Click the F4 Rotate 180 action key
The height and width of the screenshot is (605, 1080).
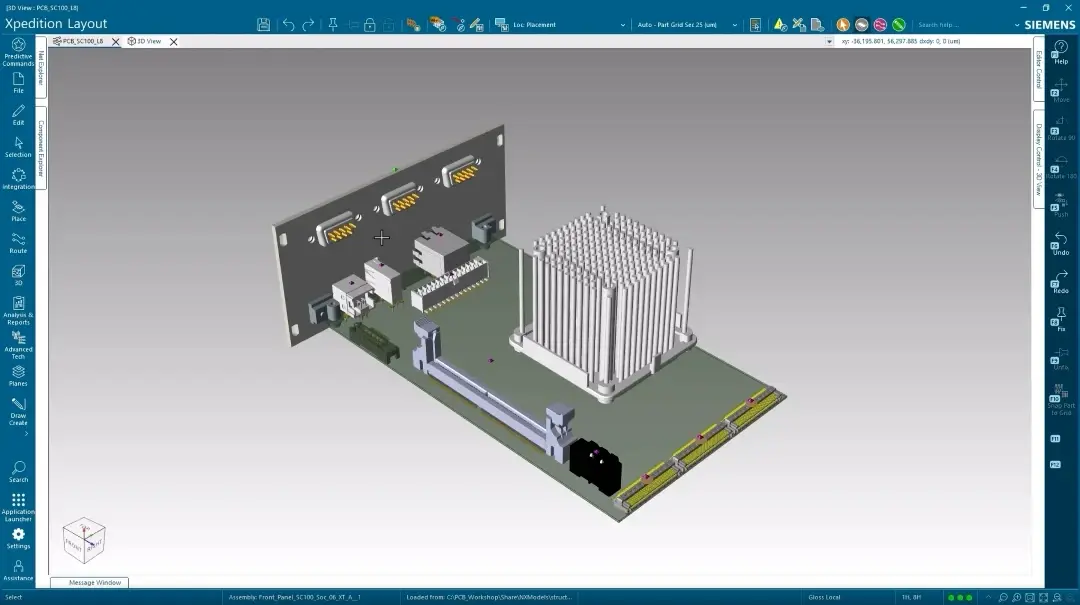[1061, 167]
